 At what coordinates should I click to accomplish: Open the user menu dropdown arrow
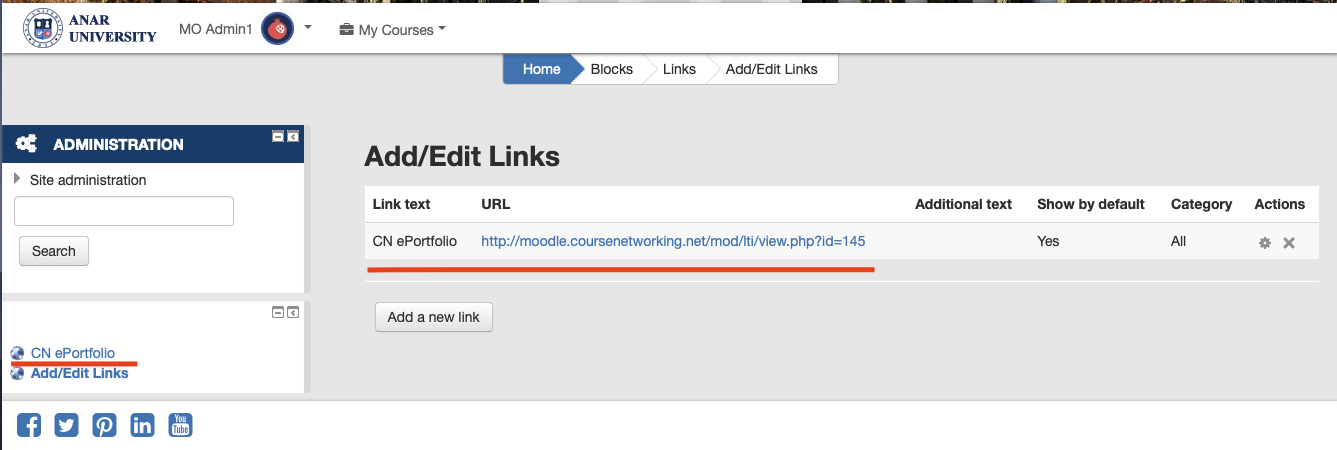pos(308,28)
